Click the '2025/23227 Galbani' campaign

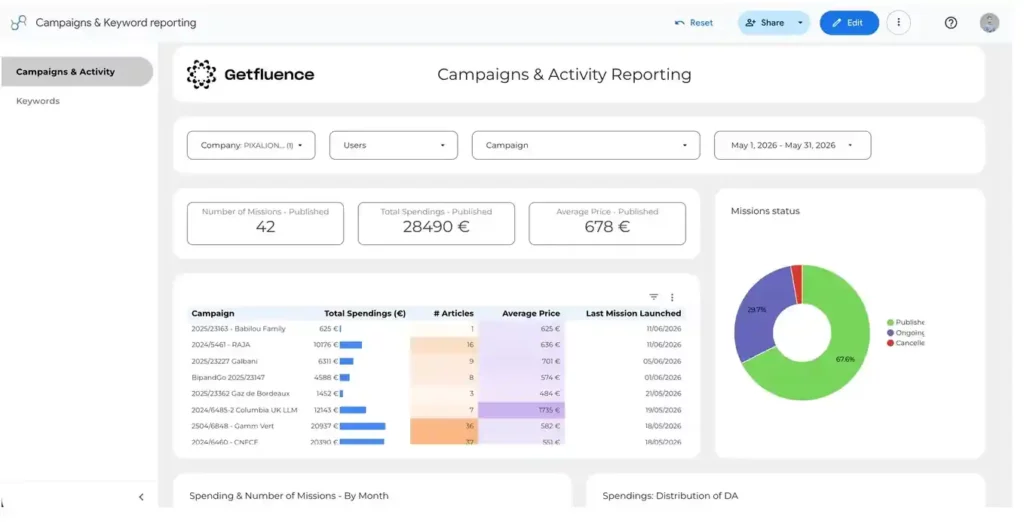pos(225,361)
